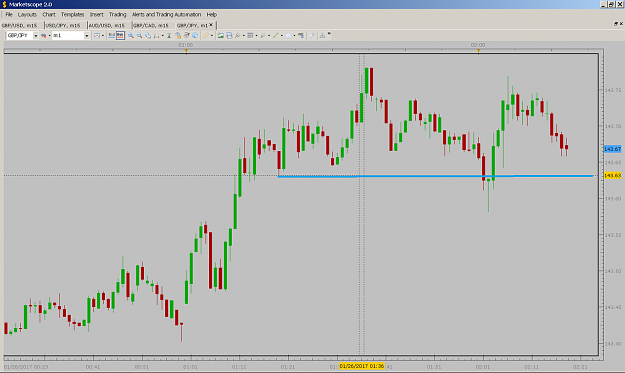
Task: Expand the ruler tool dropdown arrow
Action: [x=212, y=35]
